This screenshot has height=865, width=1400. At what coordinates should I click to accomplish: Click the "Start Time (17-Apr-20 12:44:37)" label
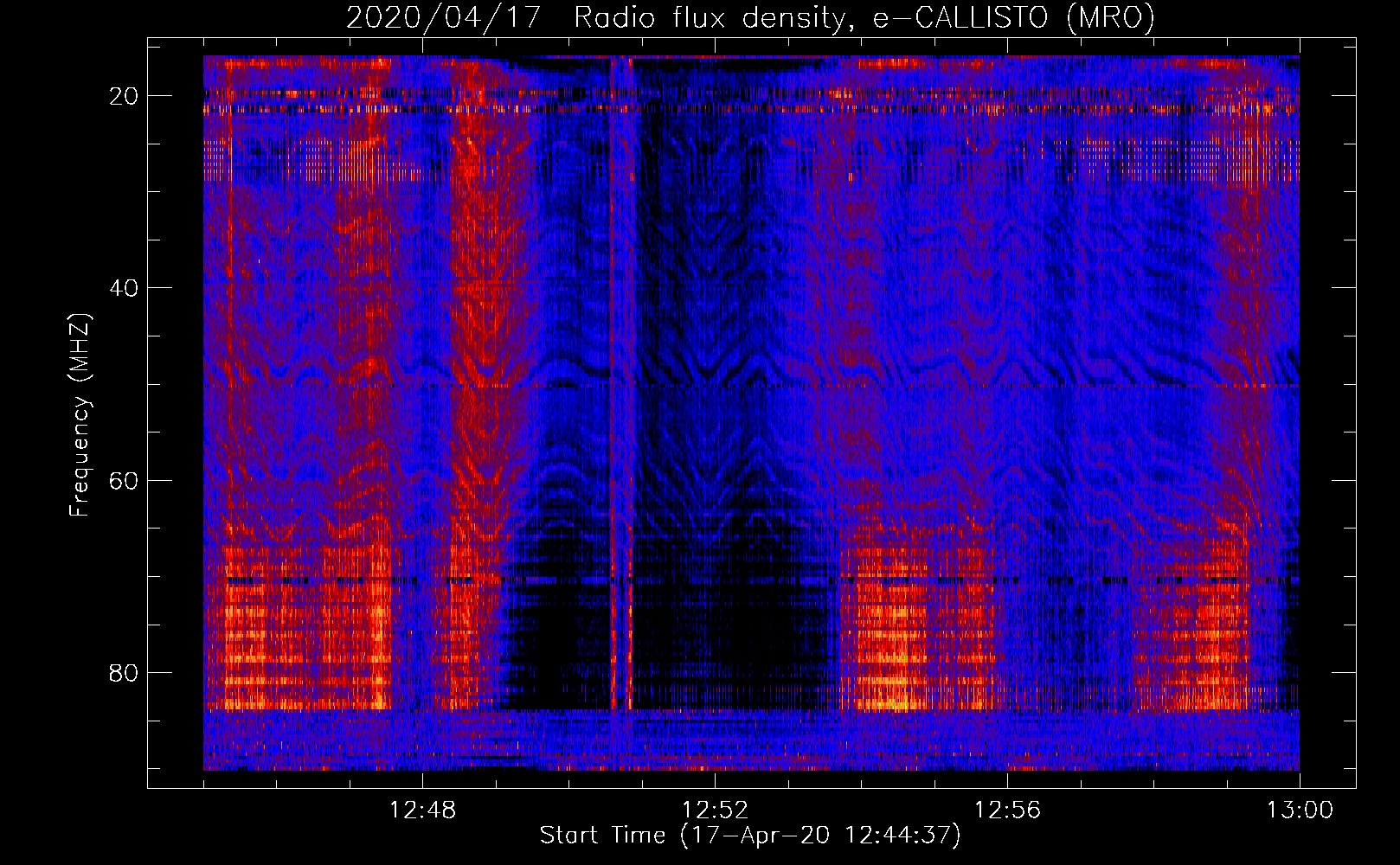(x=750, y=836)
